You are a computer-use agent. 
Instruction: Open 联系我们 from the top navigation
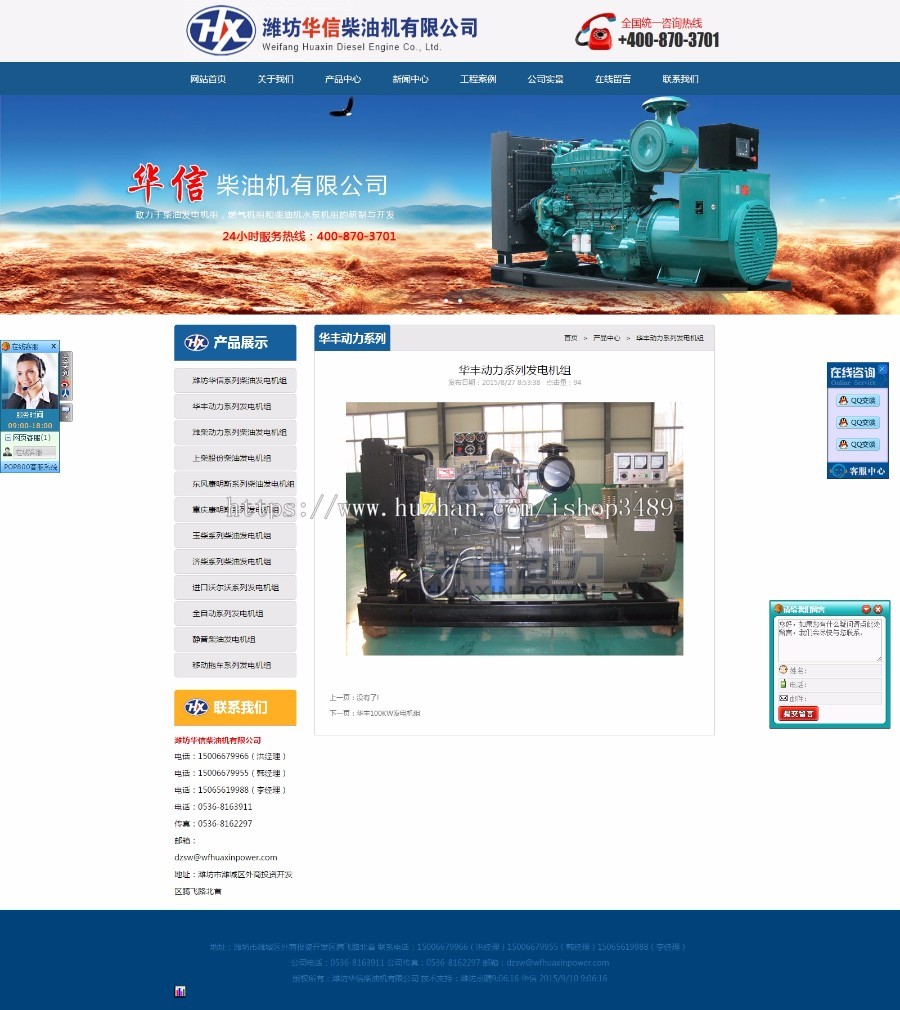[680, 79]
